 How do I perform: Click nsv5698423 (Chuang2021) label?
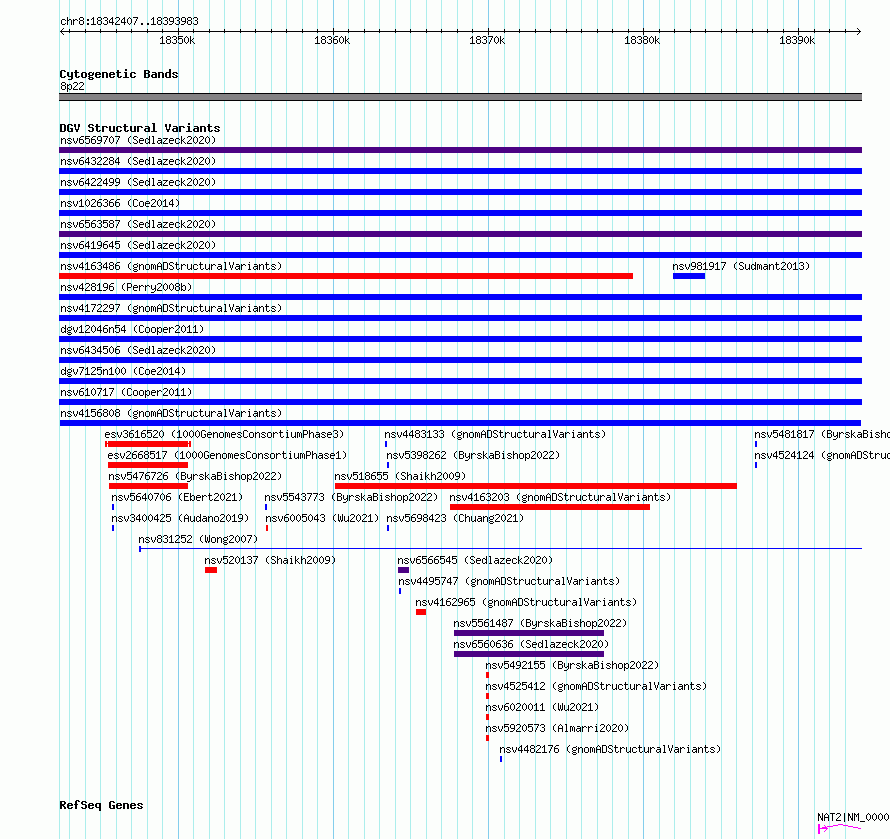point(455,518)
